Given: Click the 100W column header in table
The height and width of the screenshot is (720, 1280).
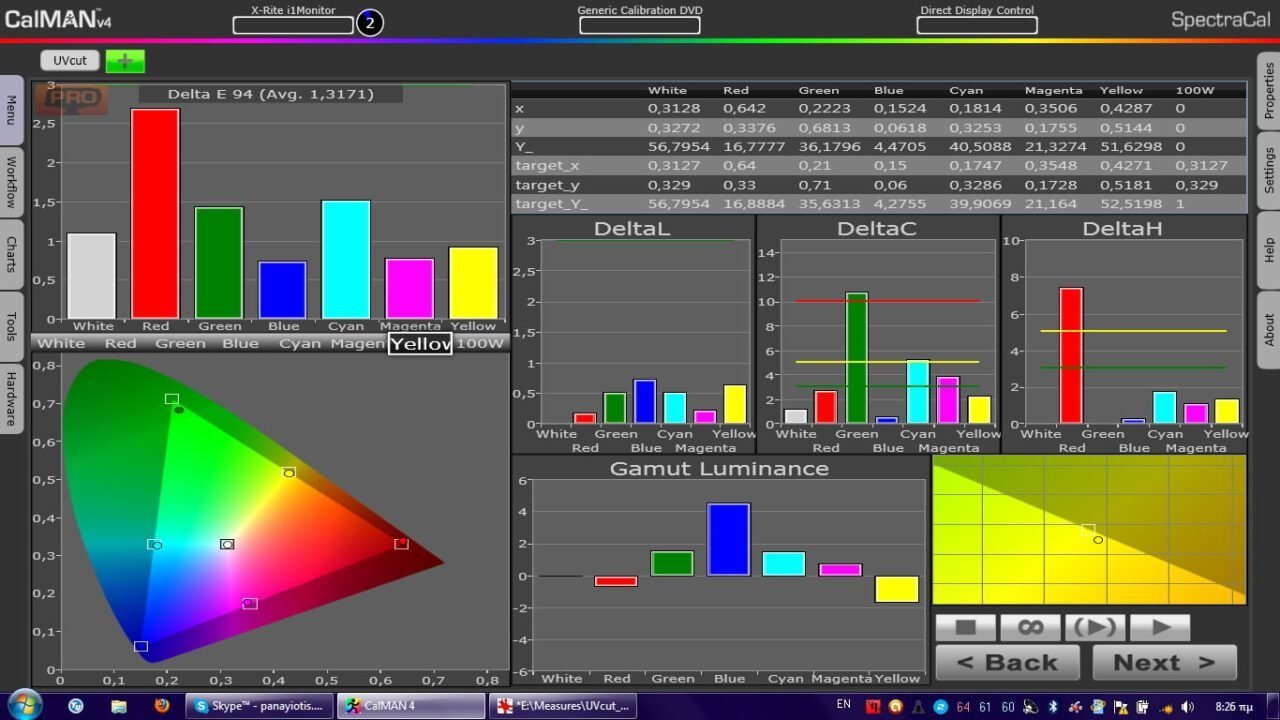Looking at the screenshot, I should pos(1194,90).
